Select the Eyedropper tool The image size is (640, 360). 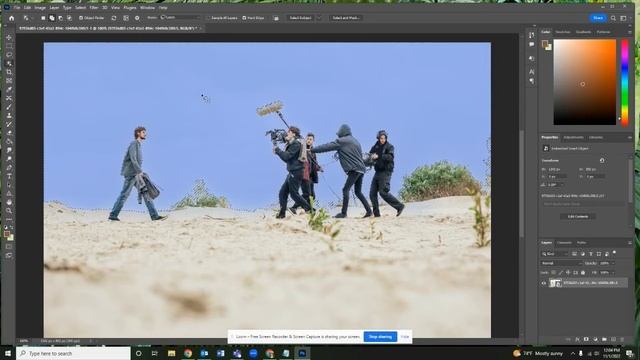pos(9,89)
